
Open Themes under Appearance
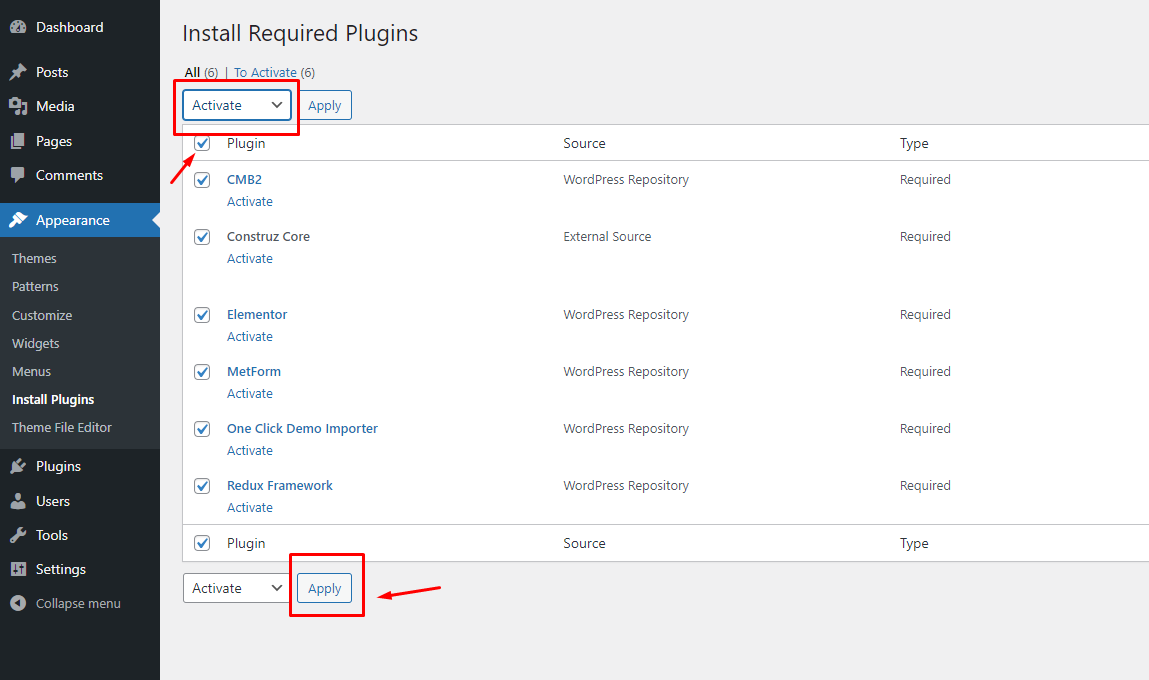click(x=34, y=259)
